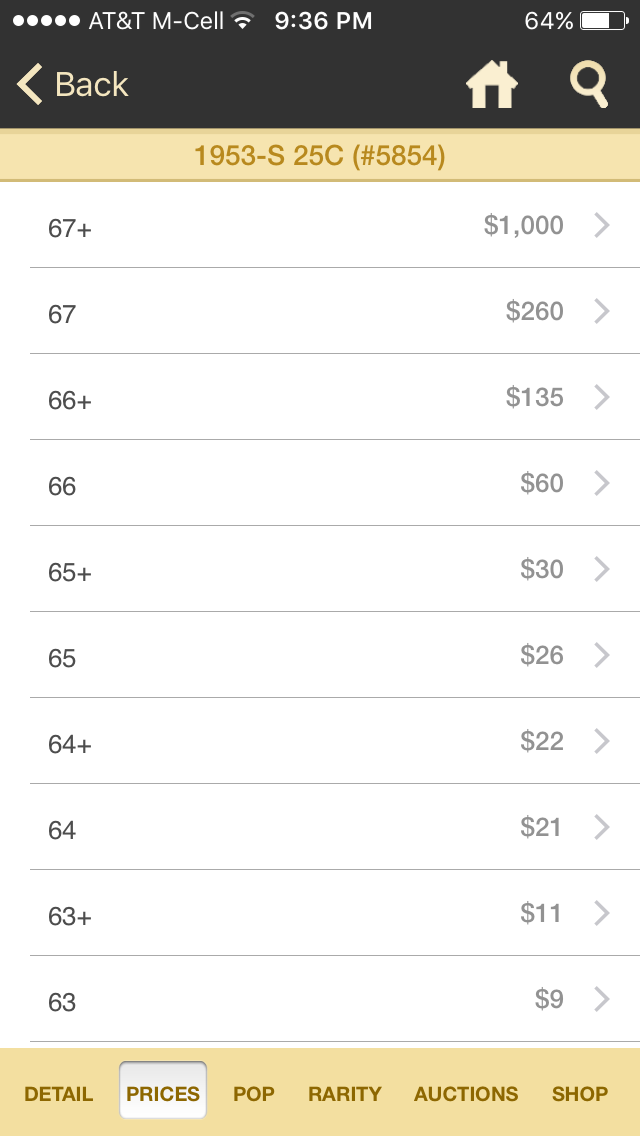
Task: Tap the arrow on 64+ row
Action: click(602, 741)
